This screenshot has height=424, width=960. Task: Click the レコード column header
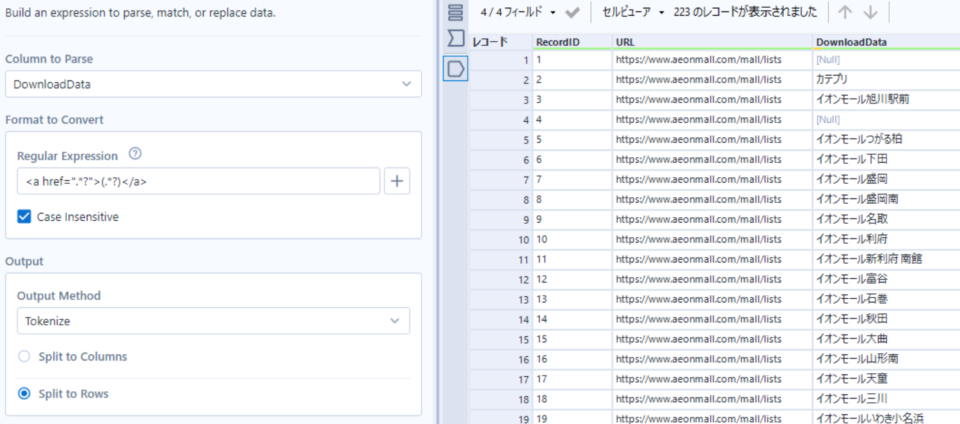tap(501, 42)
